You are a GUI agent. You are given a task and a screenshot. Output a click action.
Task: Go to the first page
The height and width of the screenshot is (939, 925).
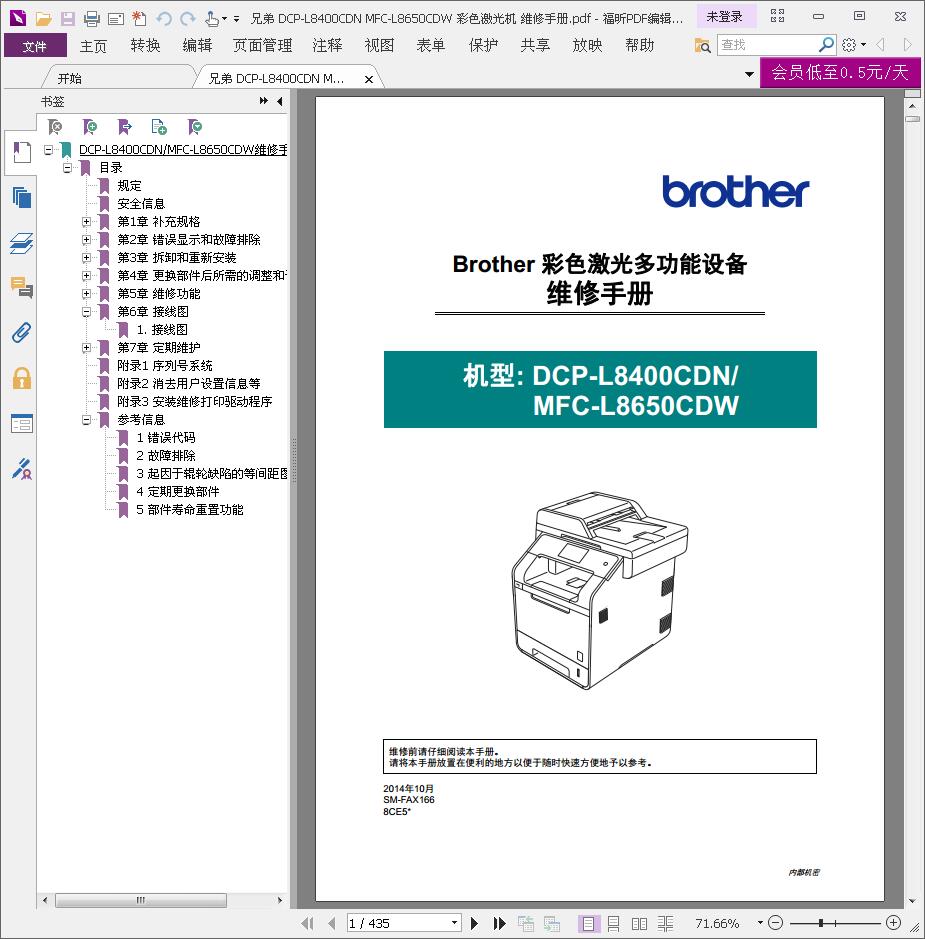pos(307,923)
